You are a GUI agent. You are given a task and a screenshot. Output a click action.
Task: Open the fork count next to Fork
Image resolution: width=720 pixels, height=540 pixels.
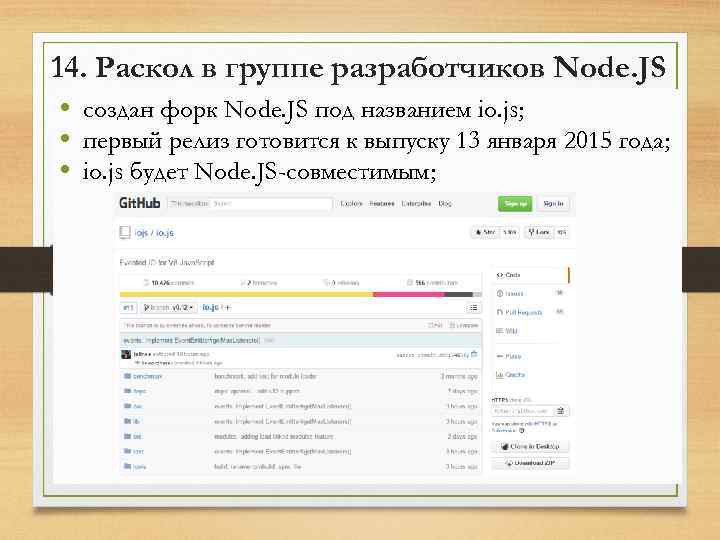coord(562,232)
